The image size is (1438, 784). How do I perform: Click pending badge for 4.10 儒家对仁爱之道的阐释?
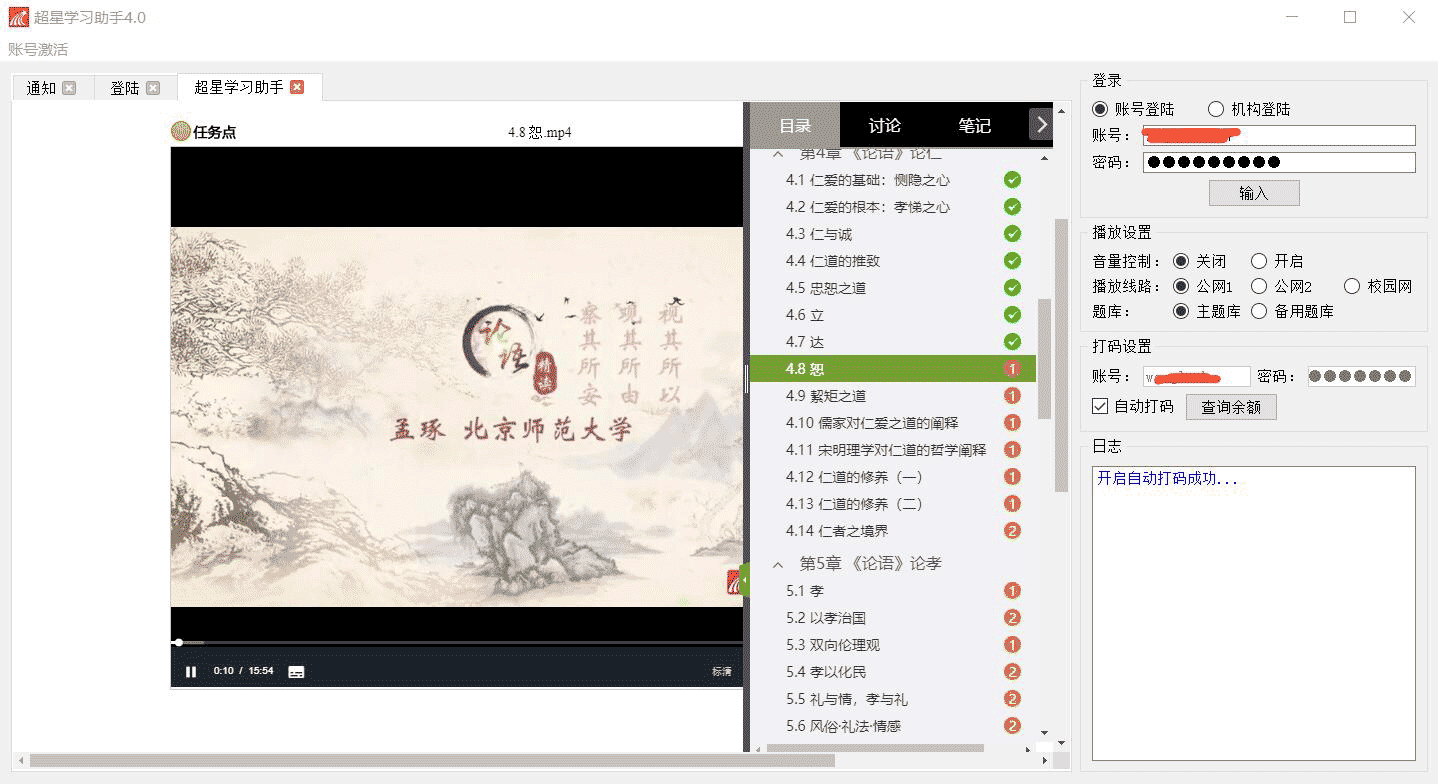click(x=1012, y=423)
